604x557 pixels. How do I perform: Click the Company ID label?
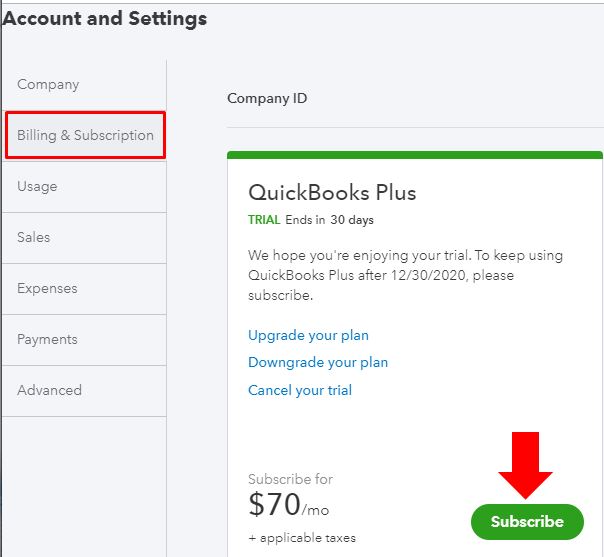tap(267, 99)
